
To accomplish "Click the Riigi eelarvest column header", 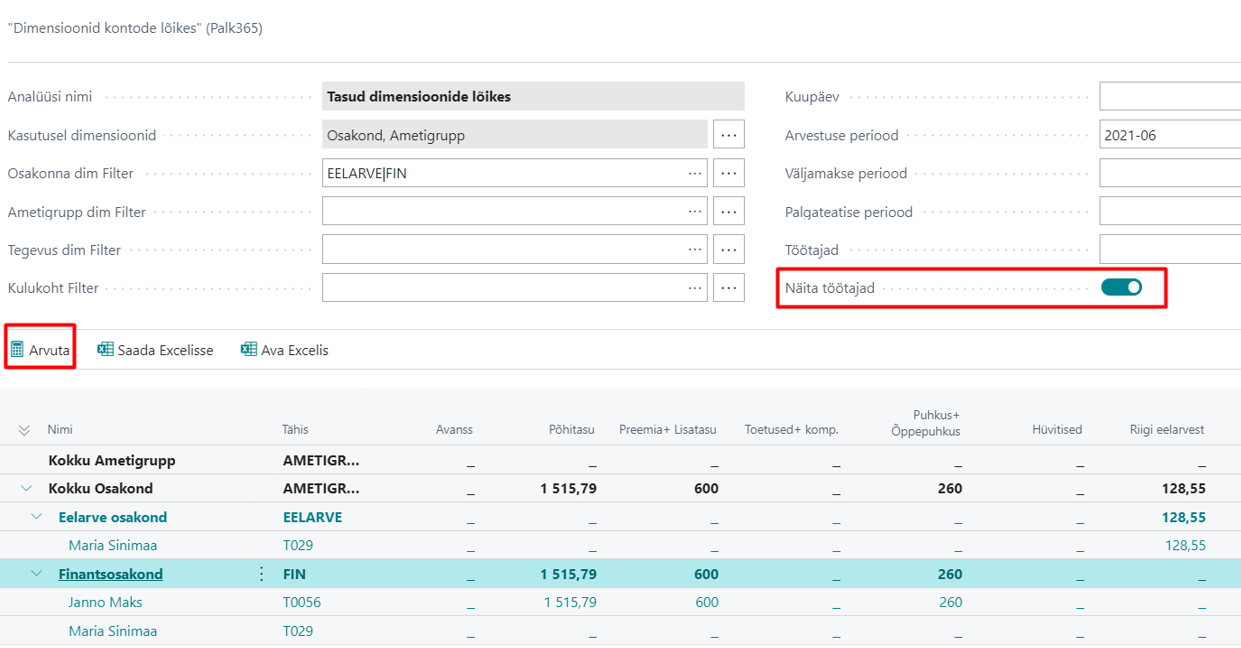I will click(x=1167, y=430).
